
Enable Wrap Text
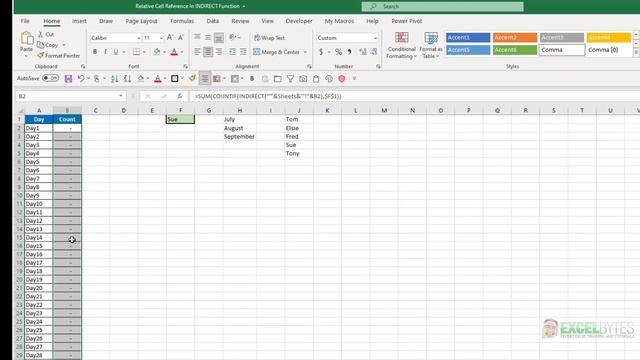pyautogui.click(x=269, y=38)
